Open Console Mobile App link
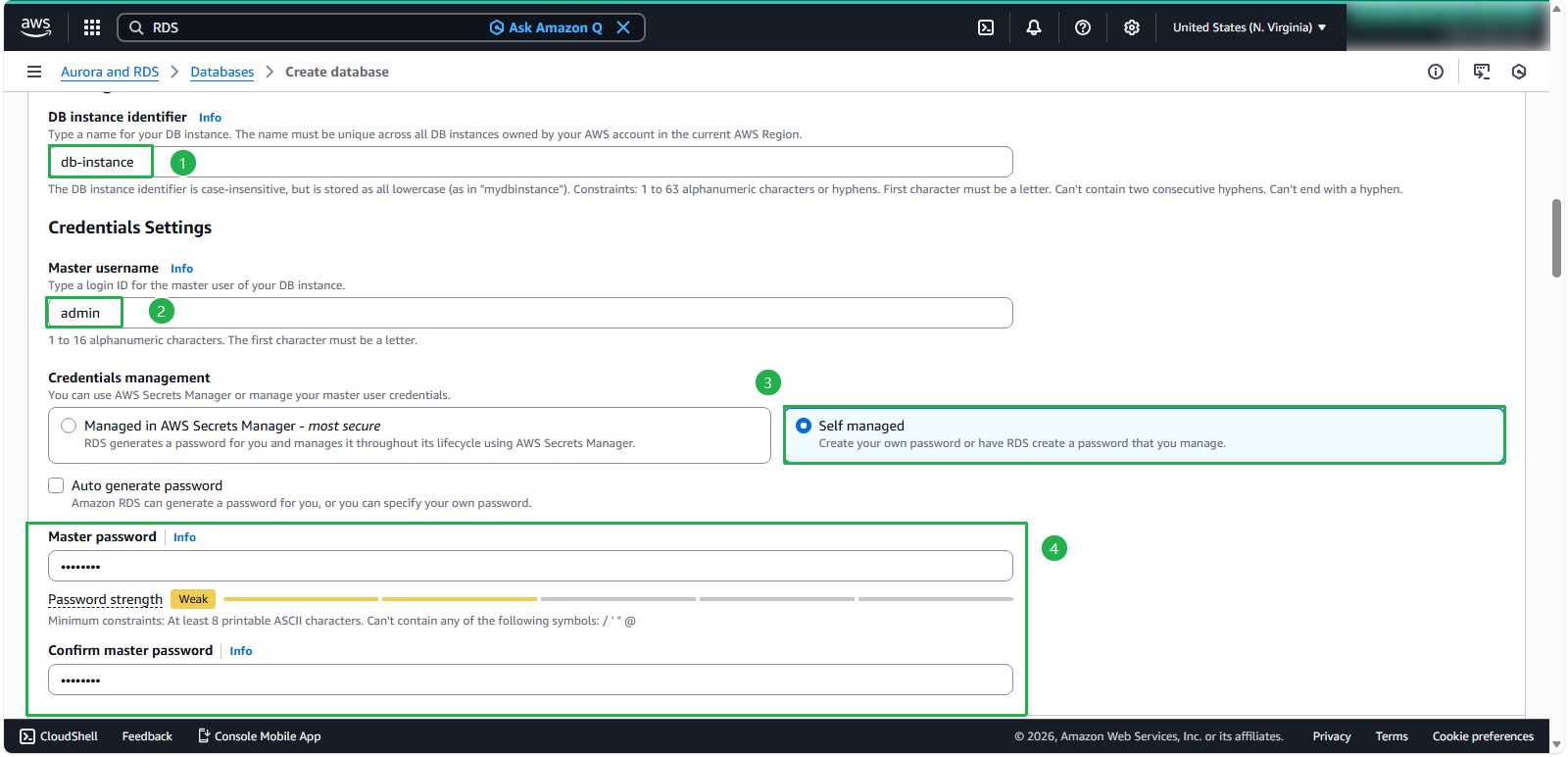The image size is (1568, 757). coord(260,736)
